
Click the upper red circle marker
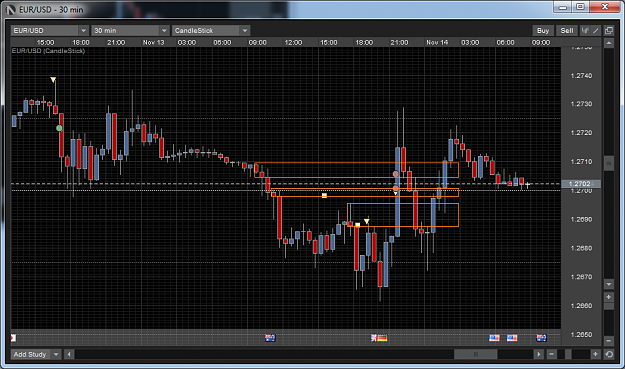coord(396,174)
